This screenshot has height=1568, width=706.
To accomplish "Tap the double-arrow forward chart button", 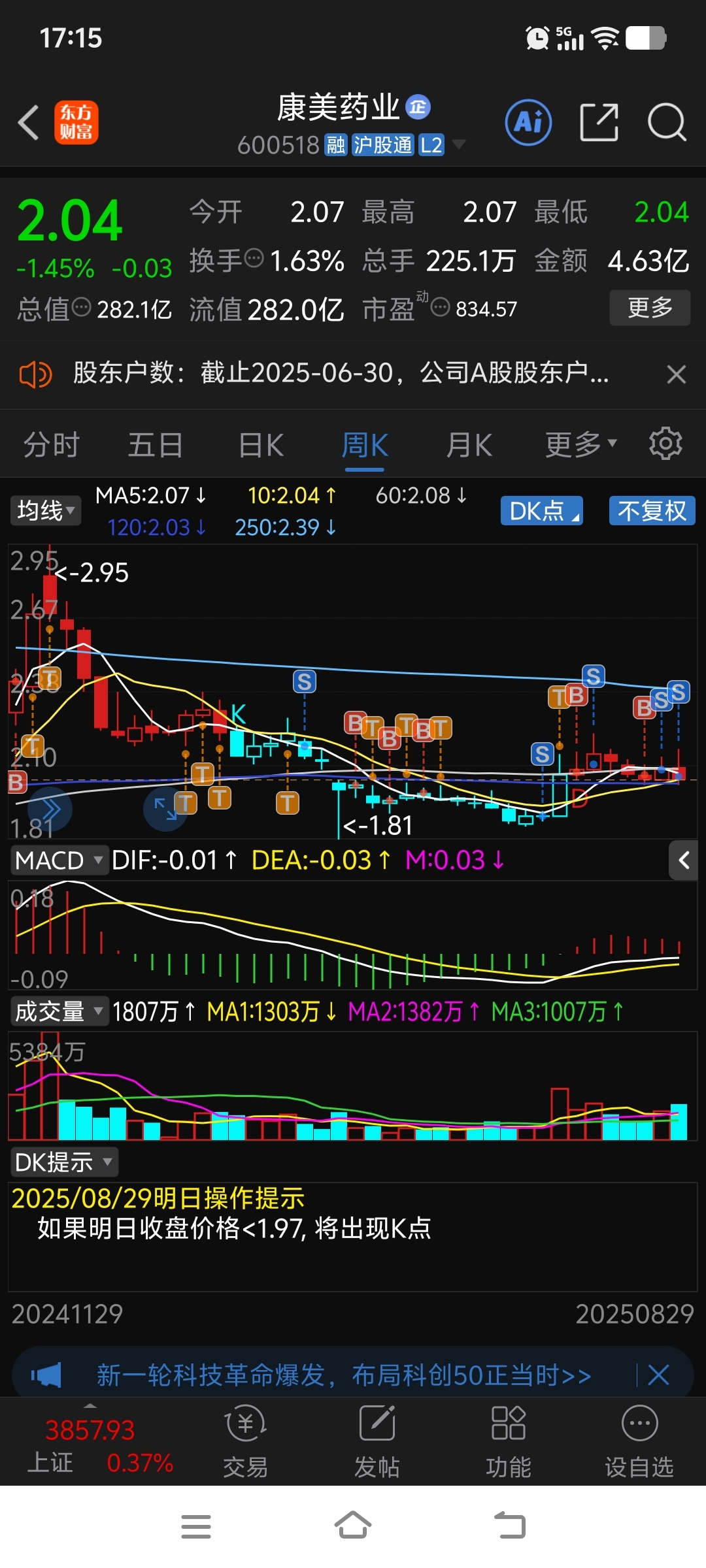I will [51, 809].
